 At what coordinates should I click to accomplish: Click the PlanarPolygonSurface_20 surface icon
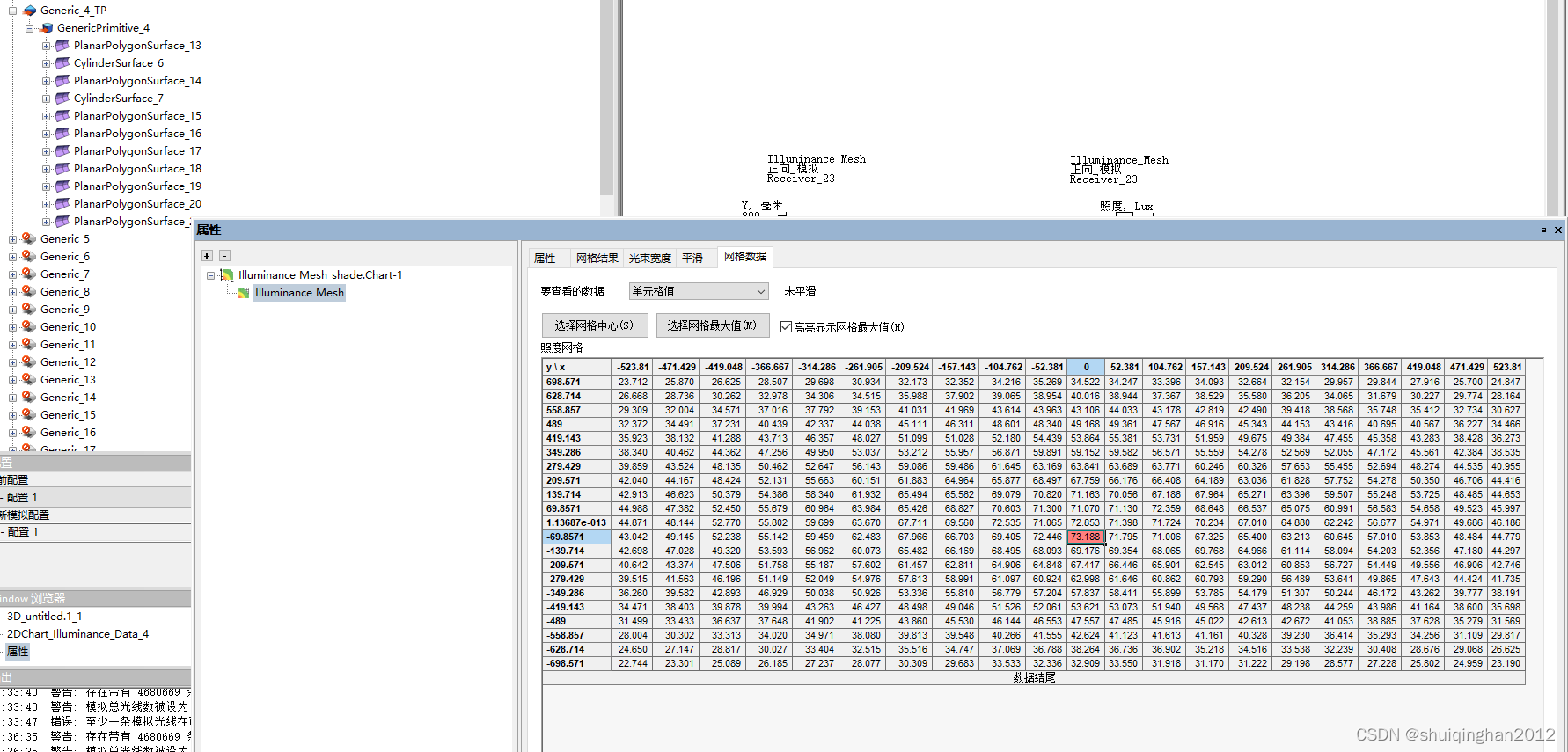62,204
